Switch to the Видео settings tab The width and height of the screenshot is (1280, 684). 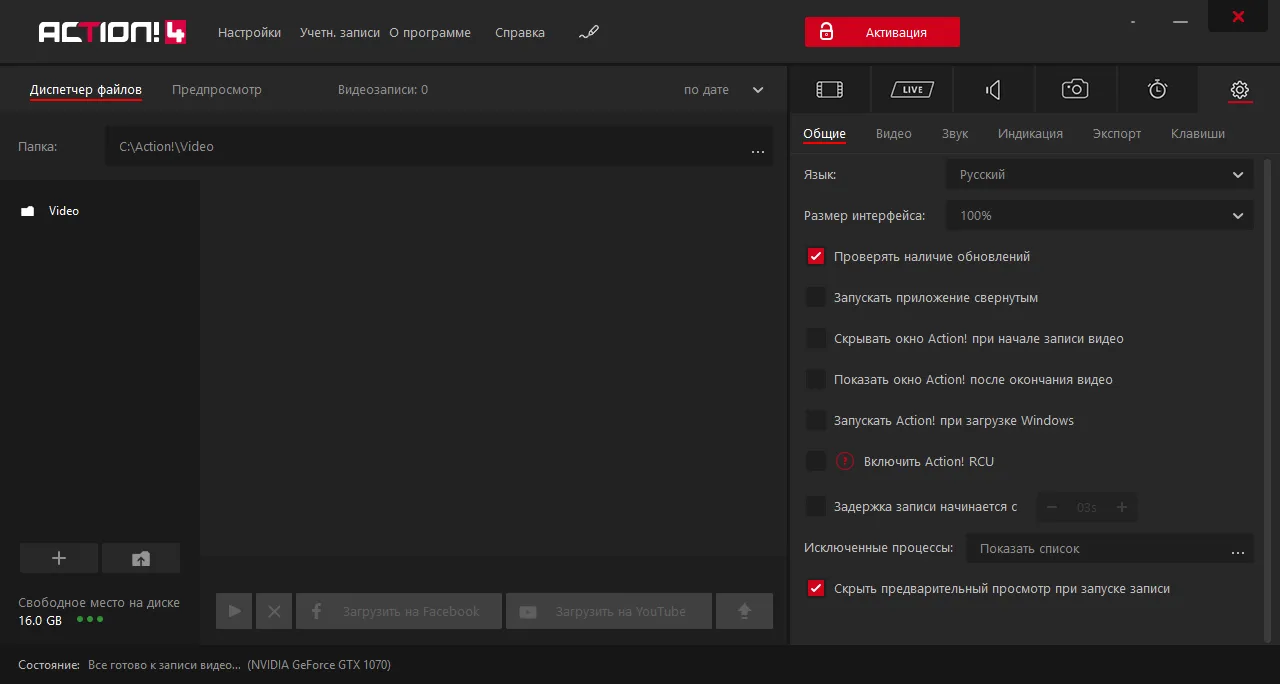pos(893,134)
